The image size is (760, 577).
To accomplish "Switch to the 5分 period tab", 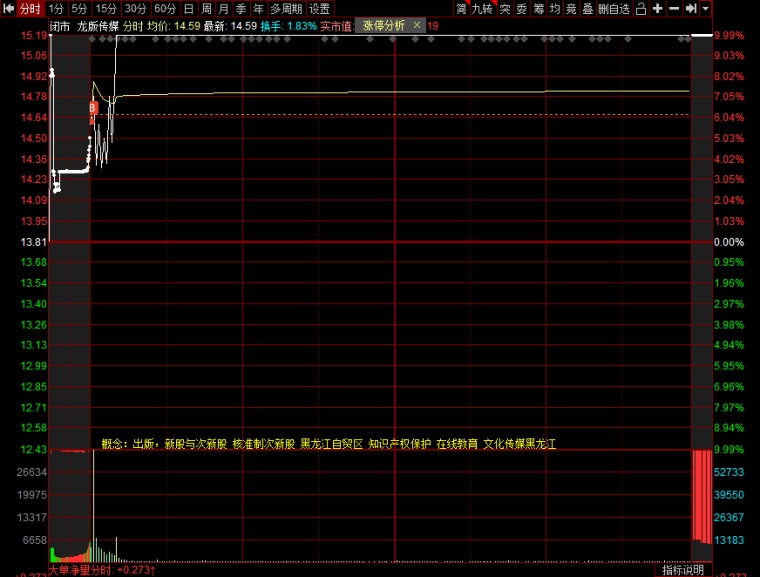I will (79, 8).
